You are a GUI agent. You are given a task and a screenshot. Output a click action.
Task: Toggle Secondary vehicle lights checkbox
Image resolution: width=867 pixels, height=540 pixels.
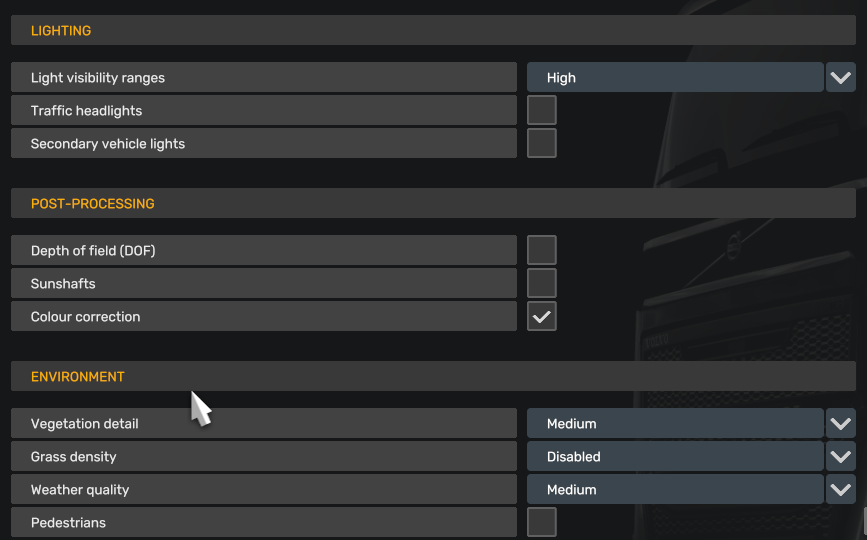[x=542, y=143]
